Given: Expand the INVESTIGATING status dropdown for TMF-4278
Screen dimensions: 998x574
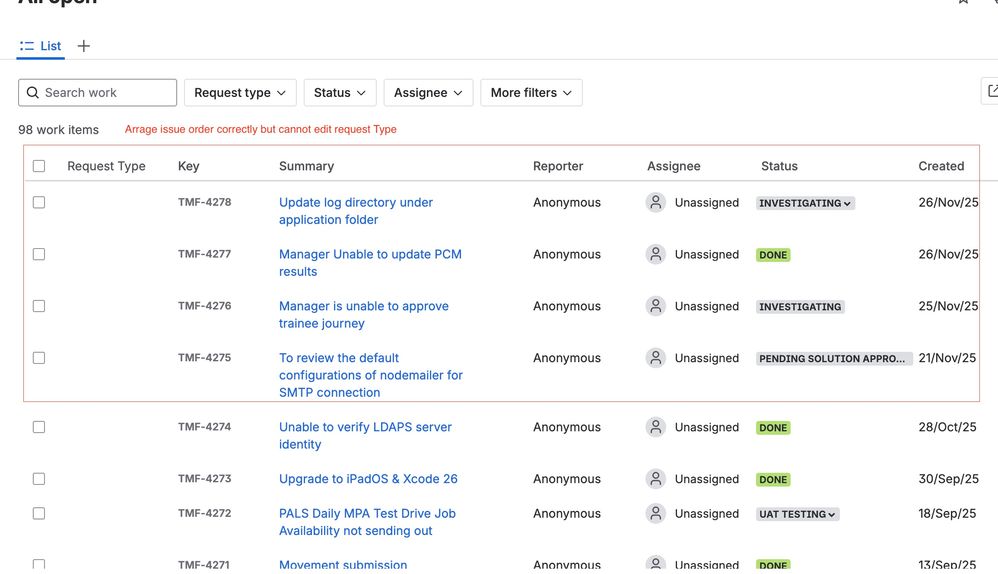Looking at the screenshot, I should click(805, 203).
